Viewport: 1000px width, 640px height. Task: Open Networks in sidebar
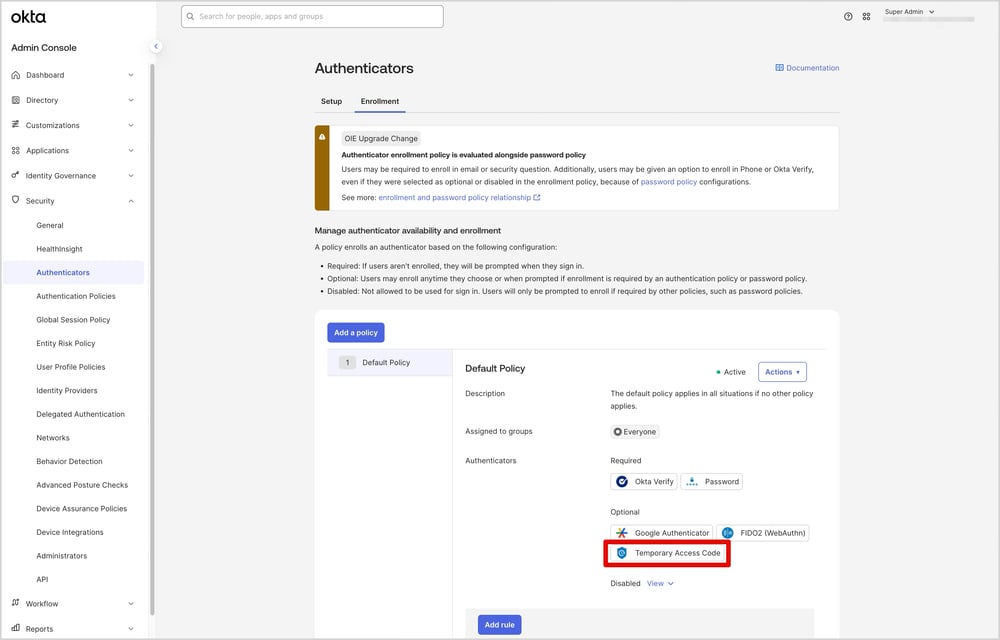click(53, 437)
